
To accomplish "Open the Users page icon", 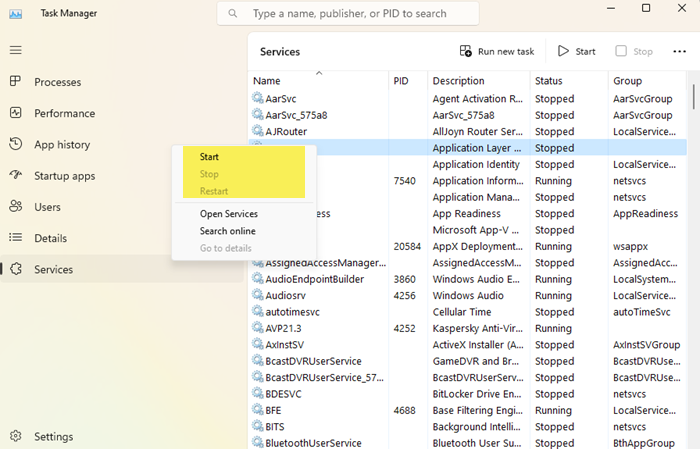I will [15, 207].
